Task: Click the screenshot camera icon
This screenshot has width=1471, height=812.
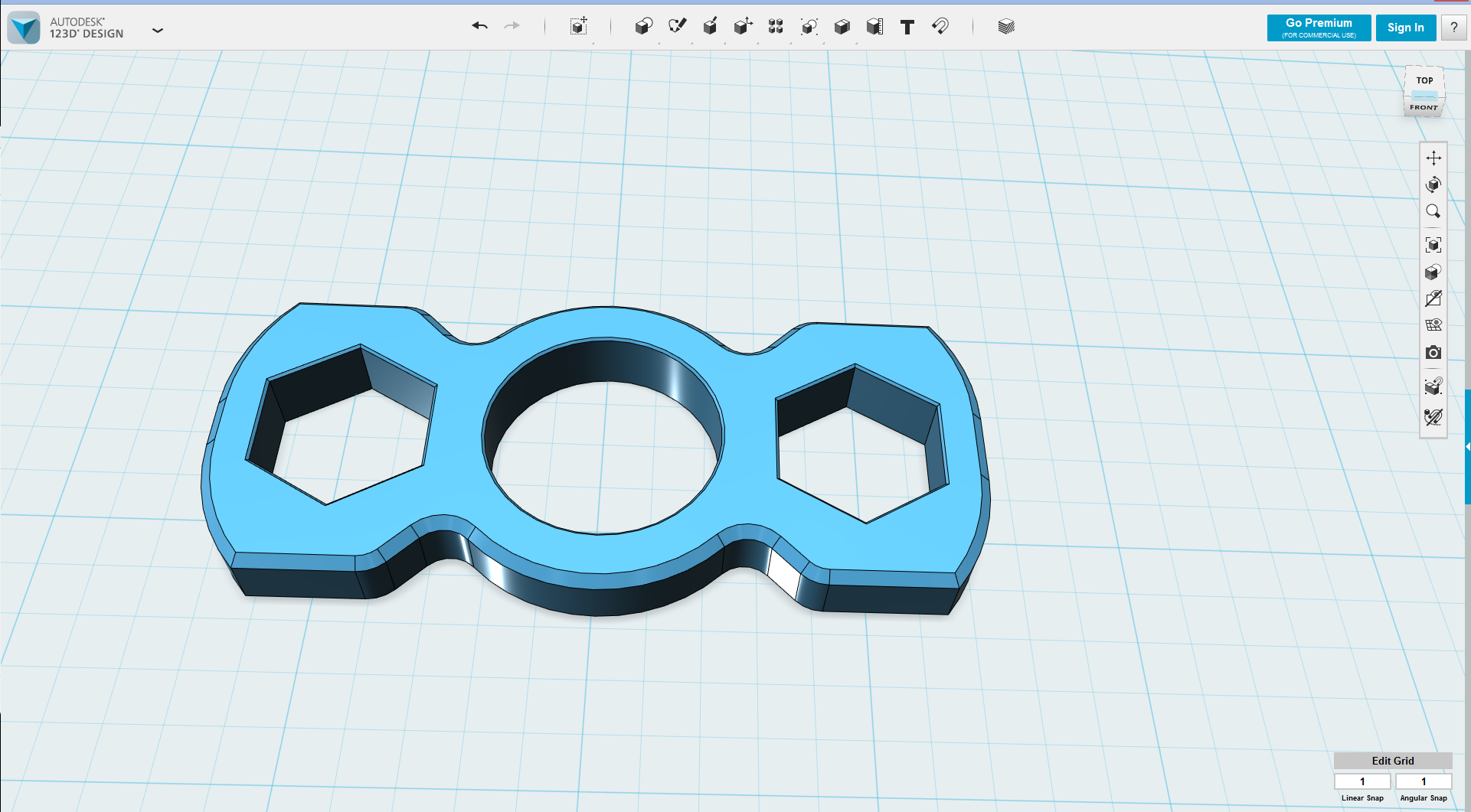Action: tap(1433, 352)
